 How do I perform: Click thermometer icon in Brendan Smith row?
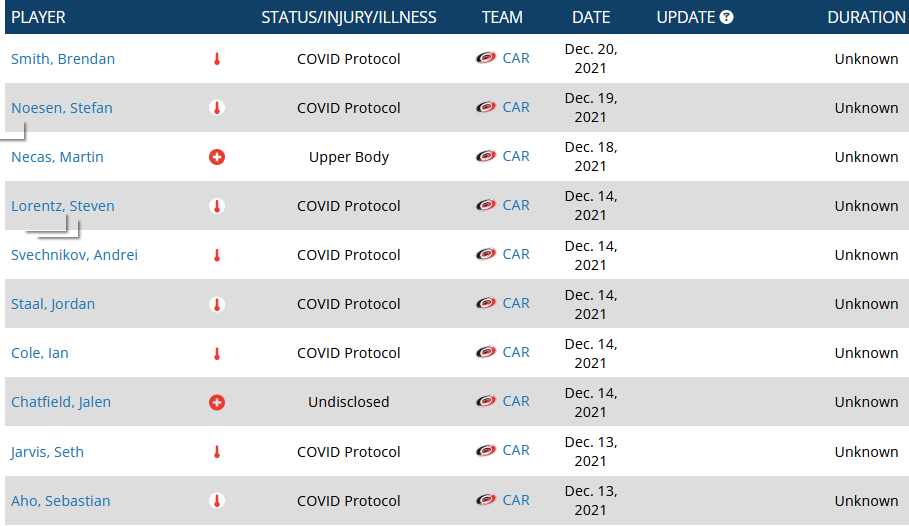(217, 59)
